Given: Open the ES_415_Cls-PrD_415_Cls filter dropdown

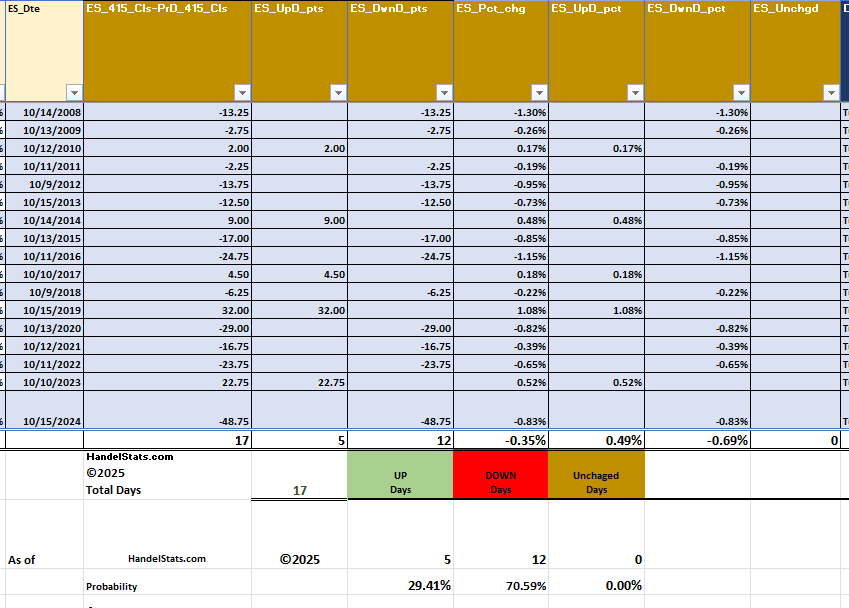Looking at the screenshot, I should tap(240, 92).
